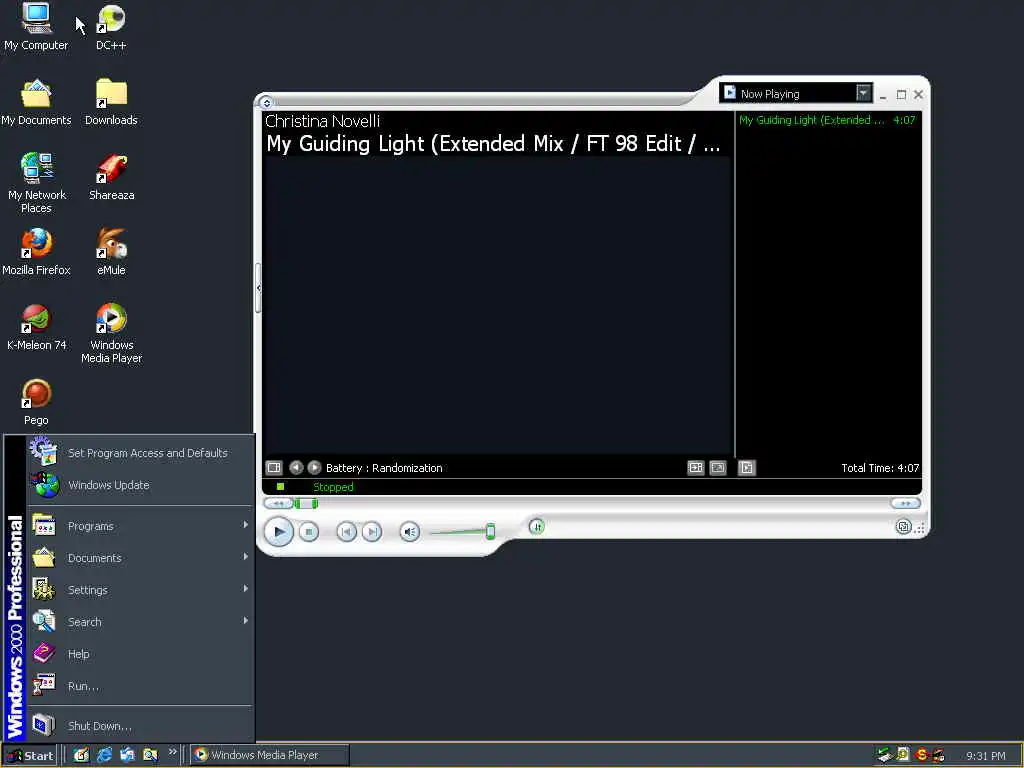Click the view full screen icon
The image size is (1024, 768).
pyautogui.click(x=718, y=468)
